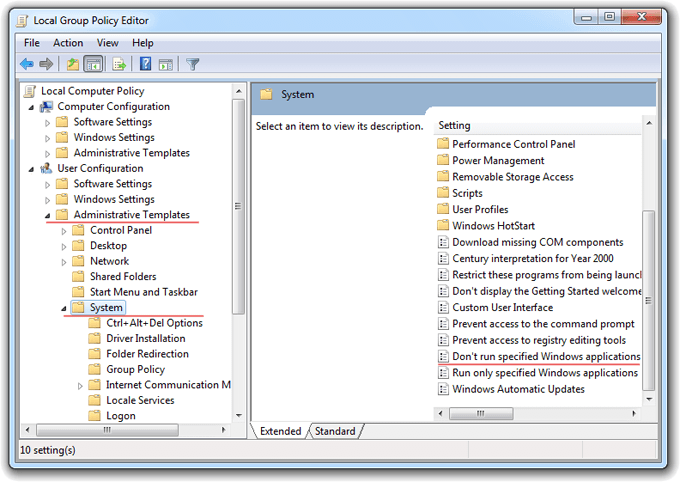The height and width of the screenshot is (482, 680).
Task: Switch to the Standard tab
Action: coord(335,431)
